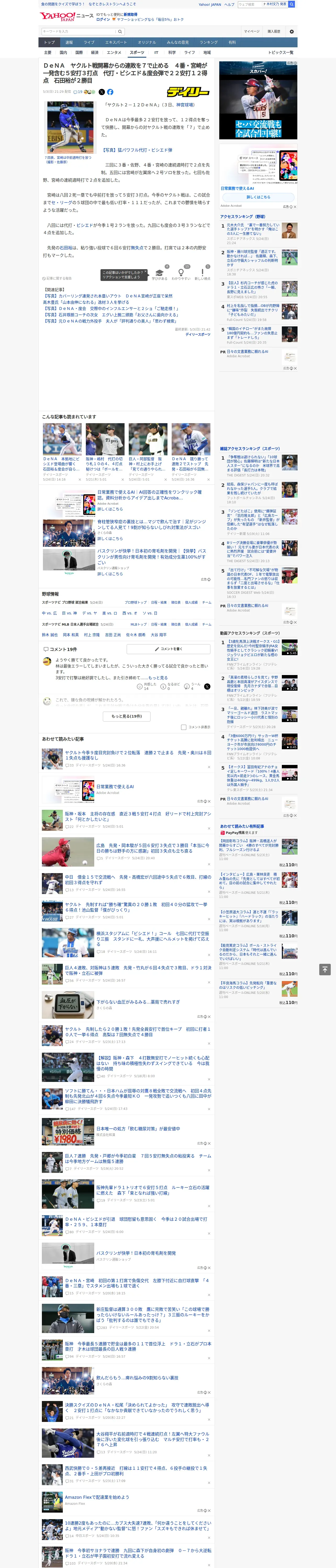The image size is (336, 1568).
Task: Select the 速報 tab
Action: 69,43
